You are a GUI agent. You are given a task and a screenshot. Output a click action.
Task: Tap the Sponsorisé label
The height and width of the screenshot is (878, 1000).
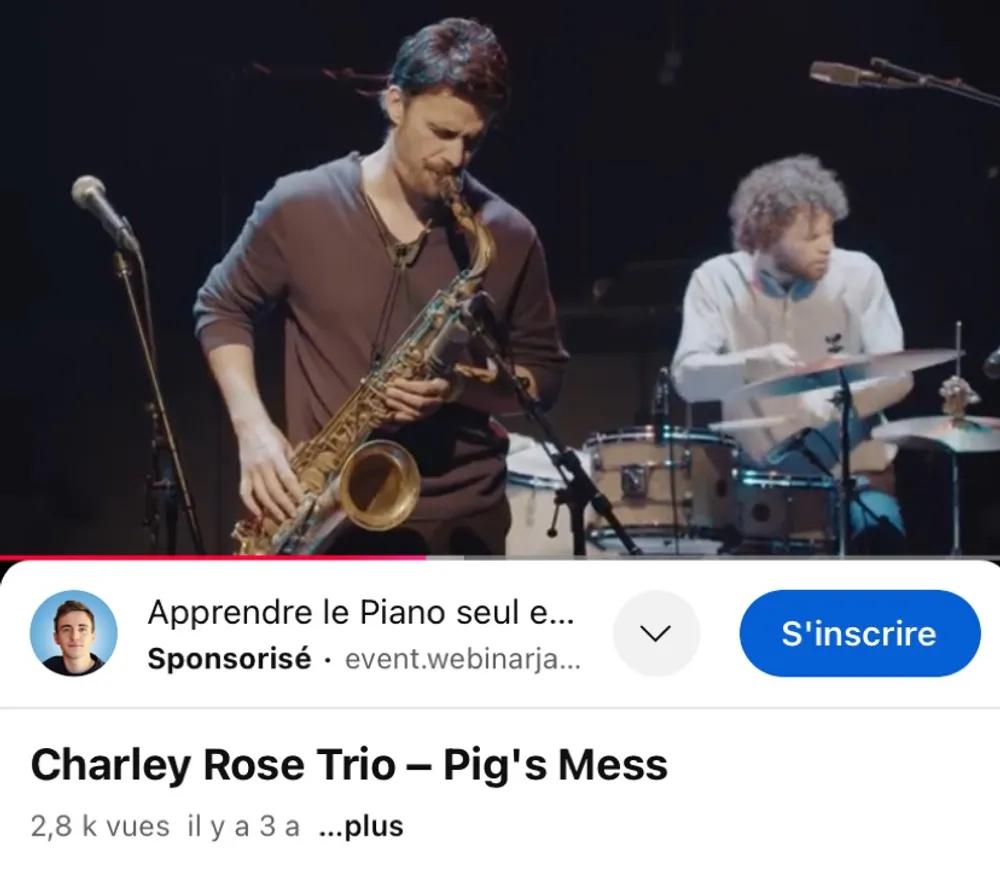(230, 659)
